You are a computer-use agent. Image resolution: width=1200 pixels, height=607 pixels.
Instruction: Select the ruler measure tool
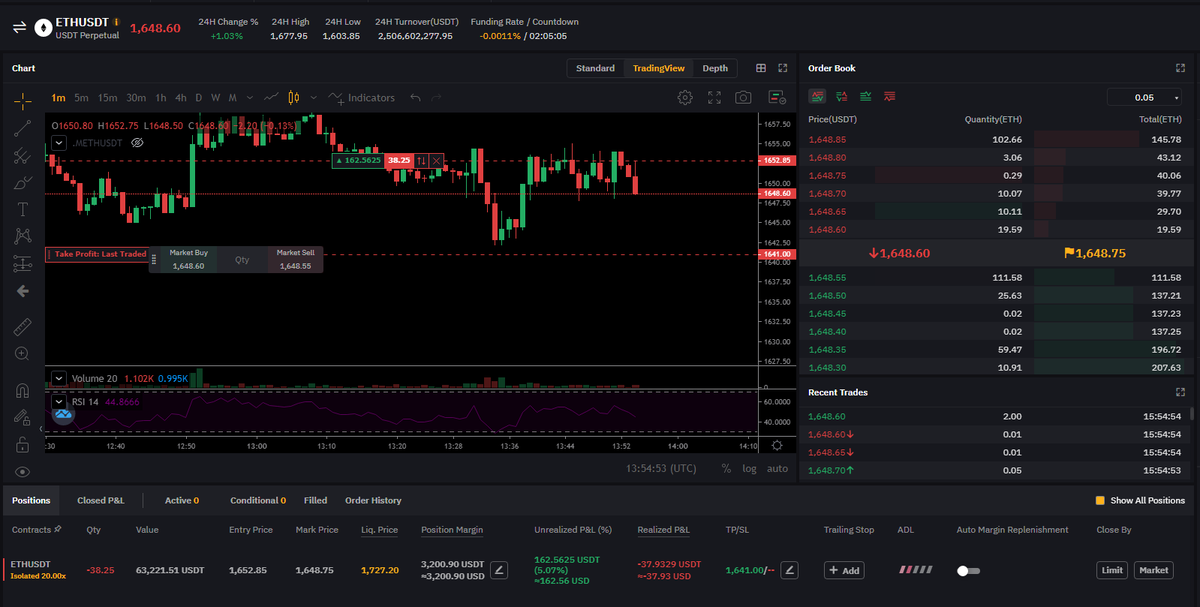coord(22,326)
